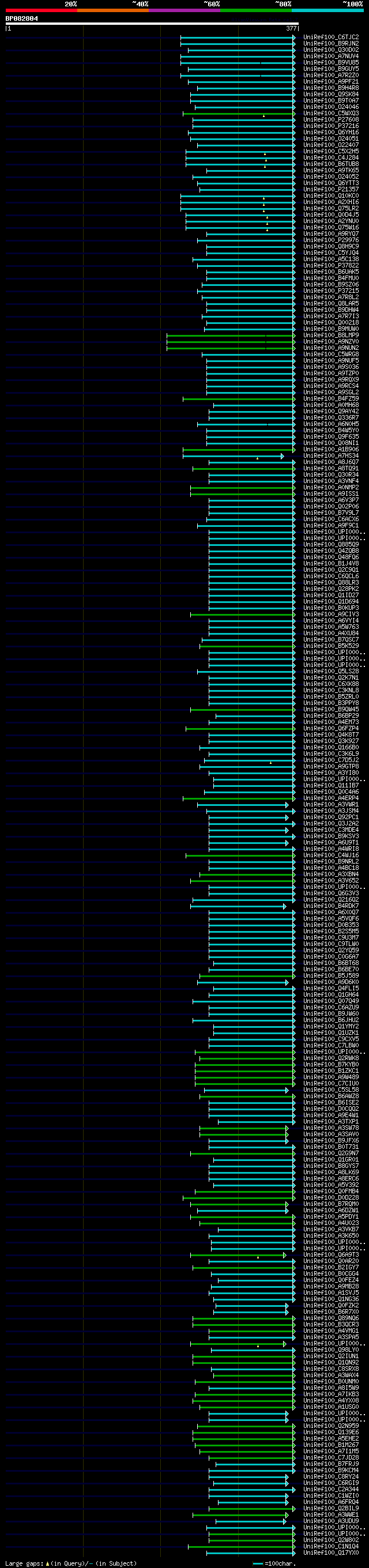369x1568 pixels.
Task: Select the UniRef100_A2XHI6 label
Action: pyautogui.click(x=332, y=202)
